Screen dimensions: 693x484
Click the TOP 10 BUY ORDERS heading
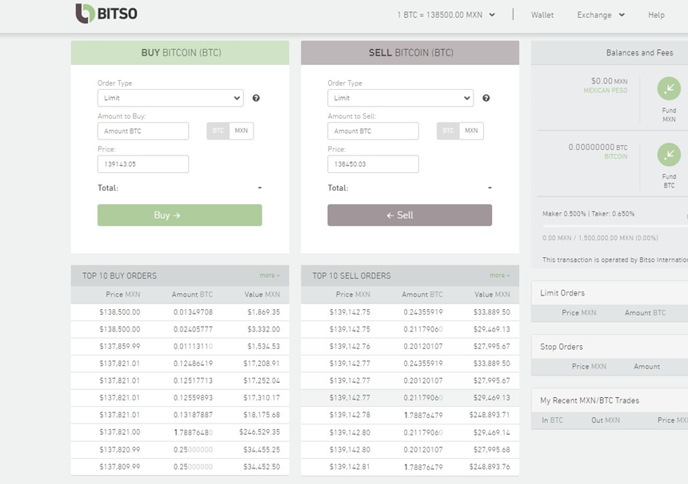pos(119,276)
